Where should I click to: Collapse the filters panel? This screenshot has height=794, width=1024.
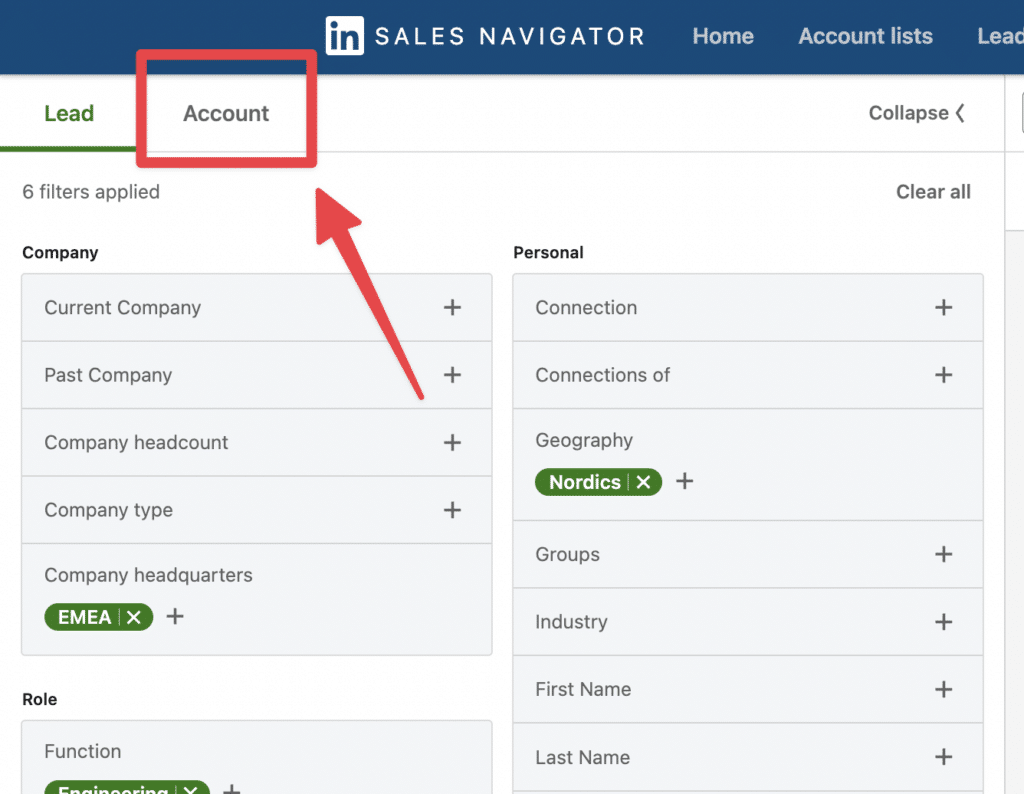point(916,113)
